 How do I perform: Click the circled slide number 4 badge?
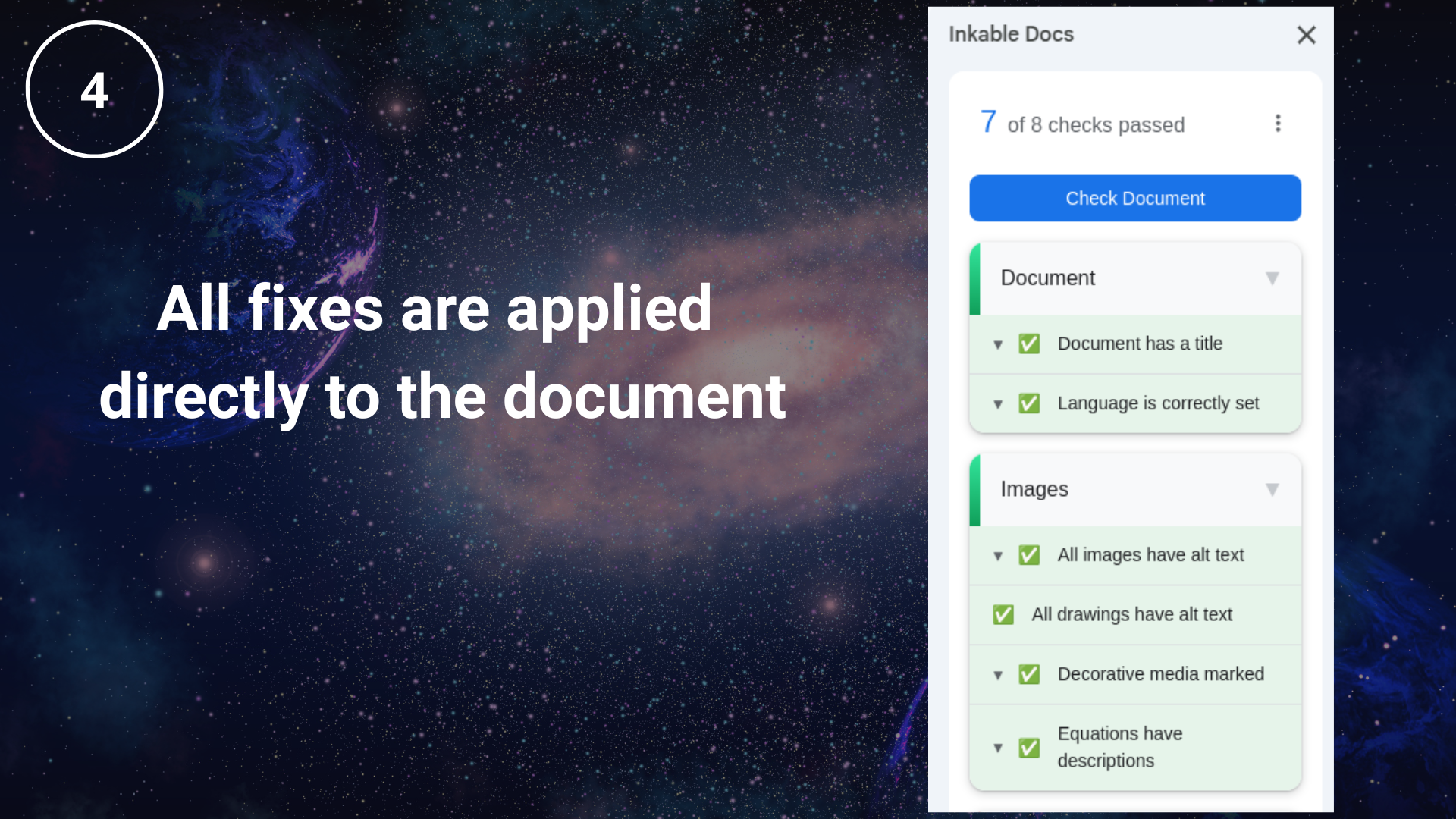click(x=93, y=89)
